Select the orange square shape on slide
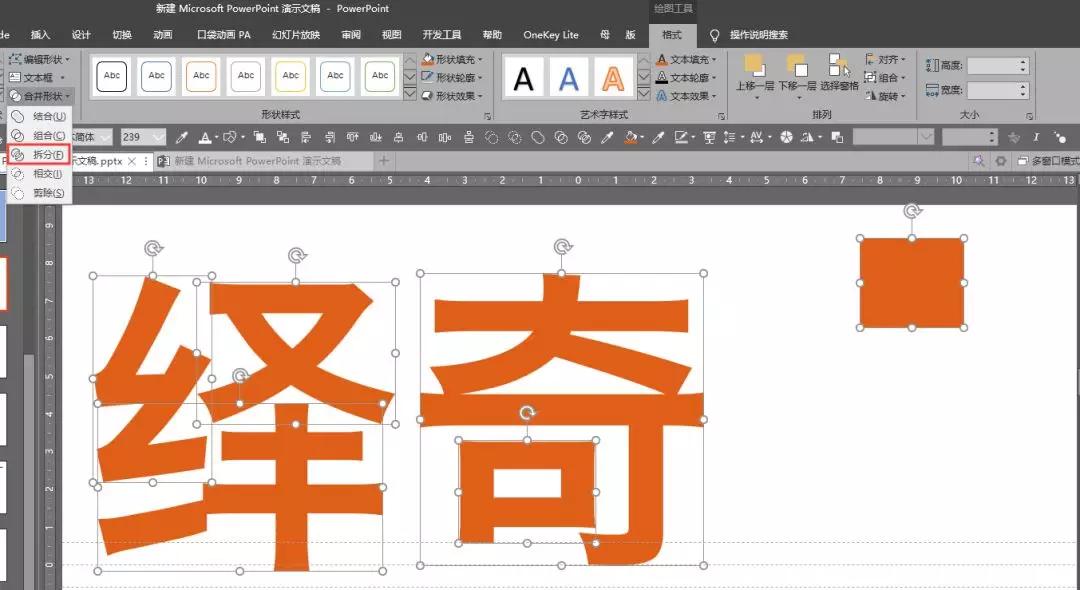This screenshot has height=590, width=1080. tap(912, 283)
